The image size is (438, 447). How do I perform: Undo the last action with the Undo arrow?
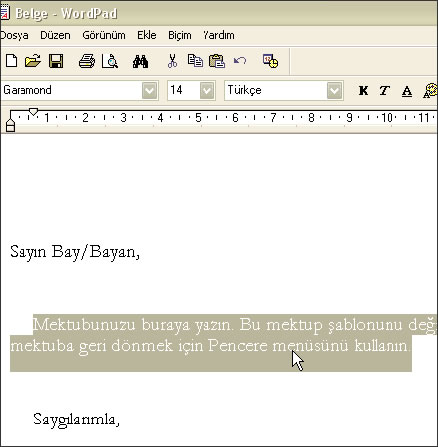click(240, 61)
